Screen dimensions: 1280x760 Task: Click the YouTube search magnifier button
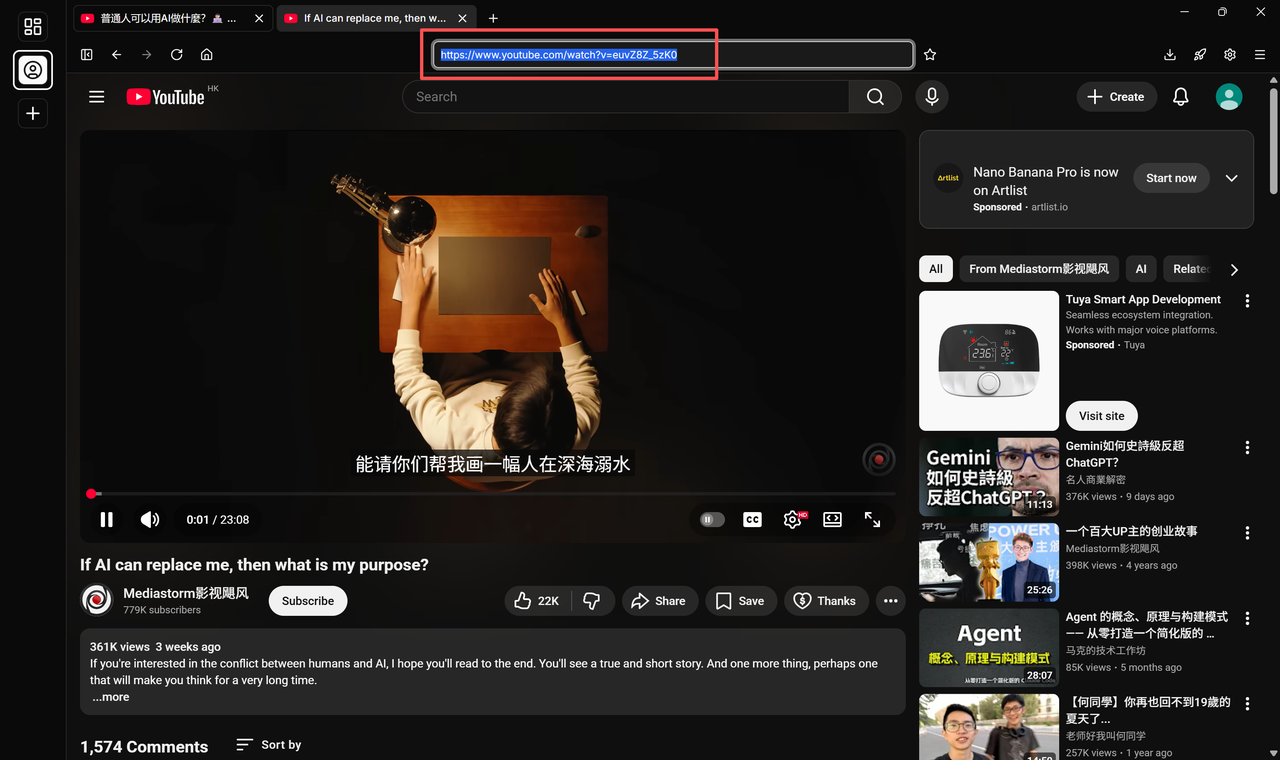875,97
